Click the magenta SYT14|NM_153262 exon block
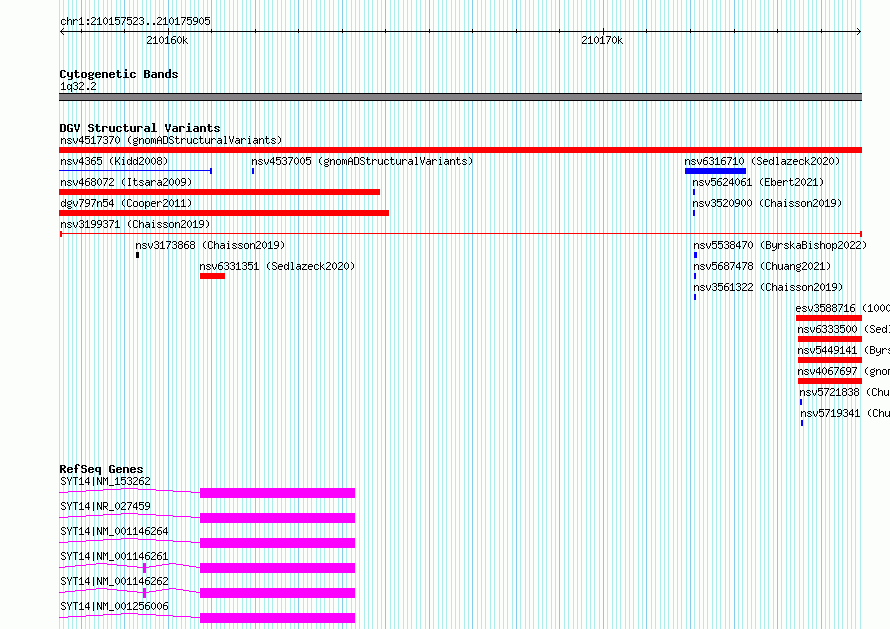Screen dimensions: 890x629 pyautogui.click(x=278, y=493)
